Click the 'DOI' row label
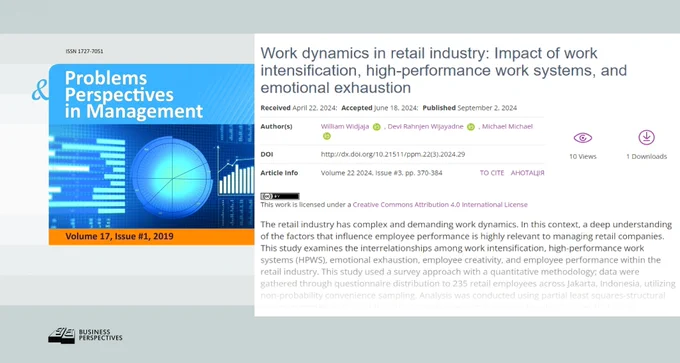 [267, 154]
